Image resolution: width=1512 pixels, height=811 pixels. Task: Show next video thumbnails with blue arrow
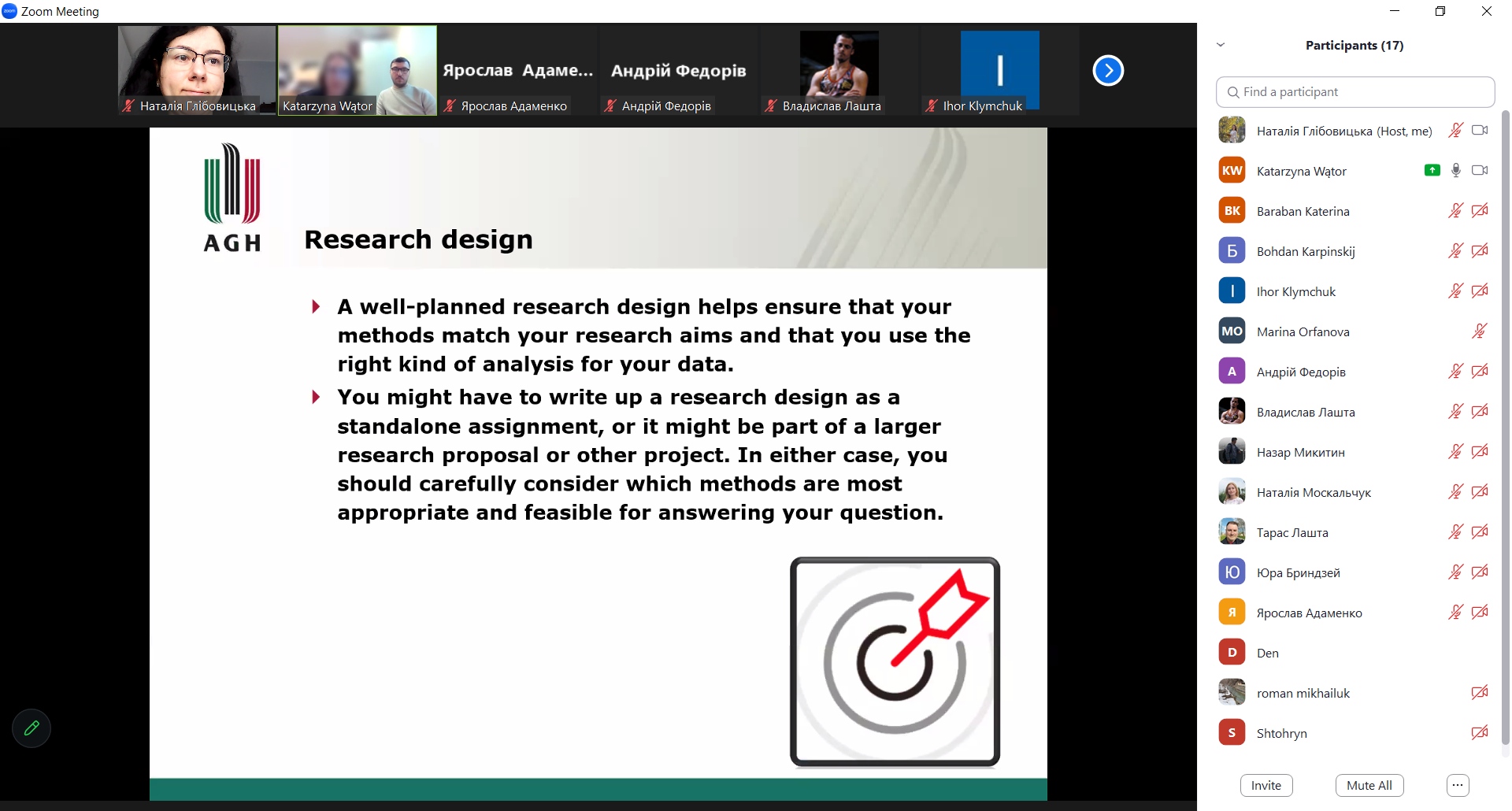(1107, 71)
